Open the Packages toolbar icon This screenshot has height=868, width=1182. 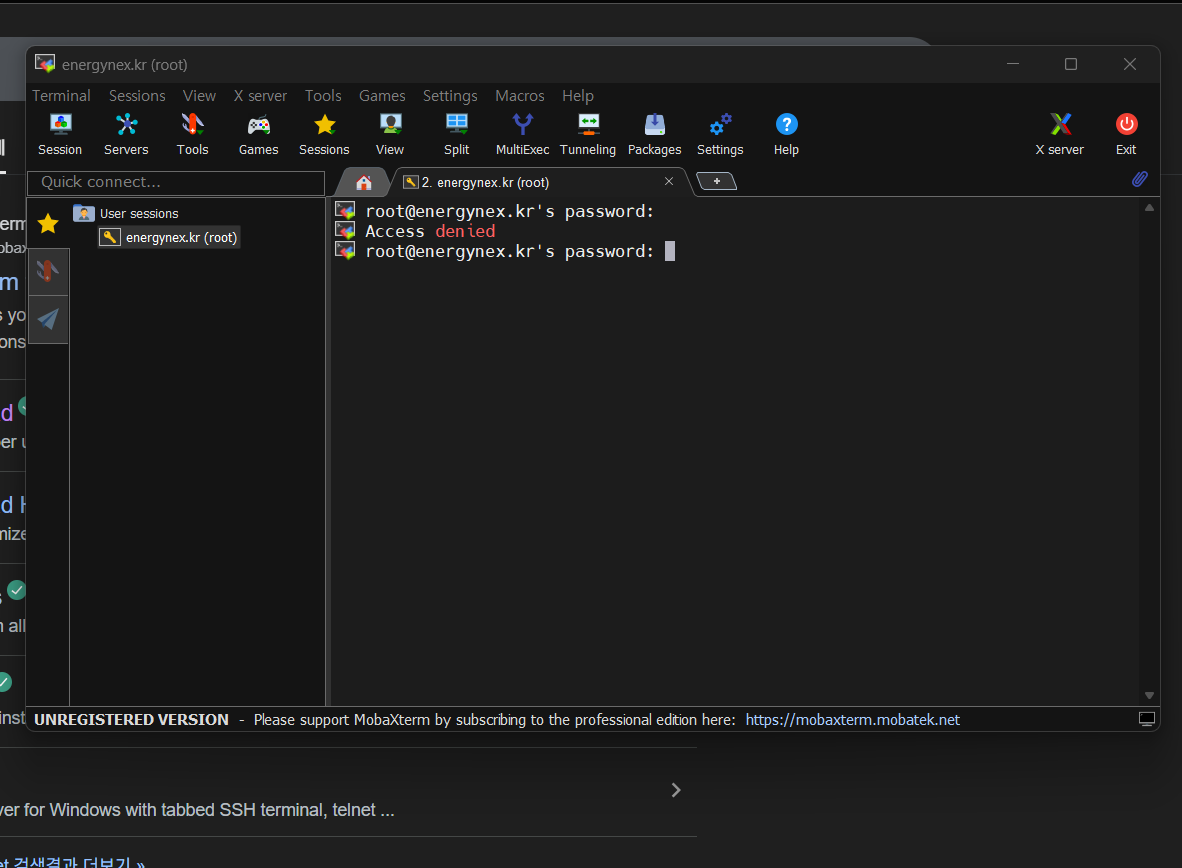(x=654, y=134)
